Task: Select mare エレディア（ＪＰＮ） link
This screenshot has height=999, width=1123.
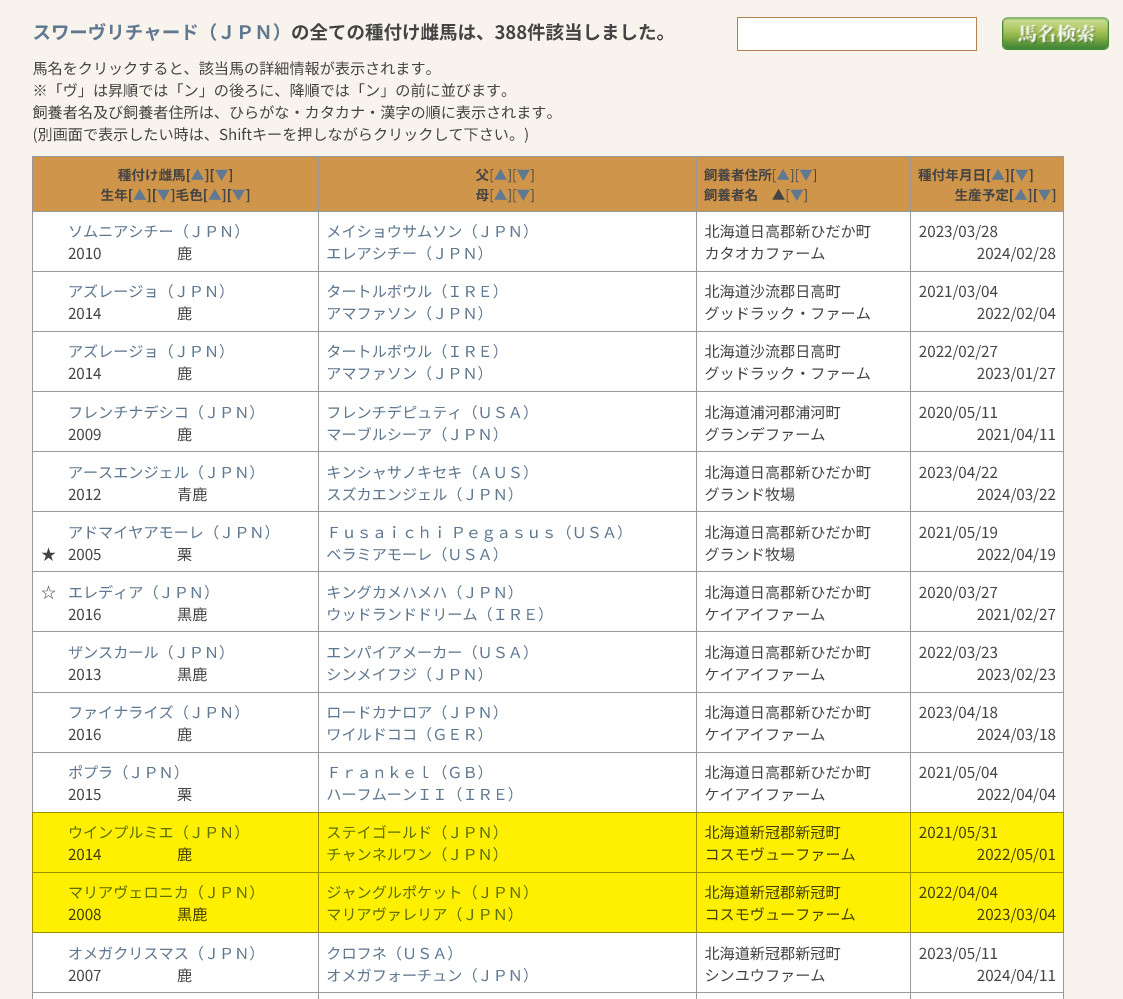Action: coord(139,592)
